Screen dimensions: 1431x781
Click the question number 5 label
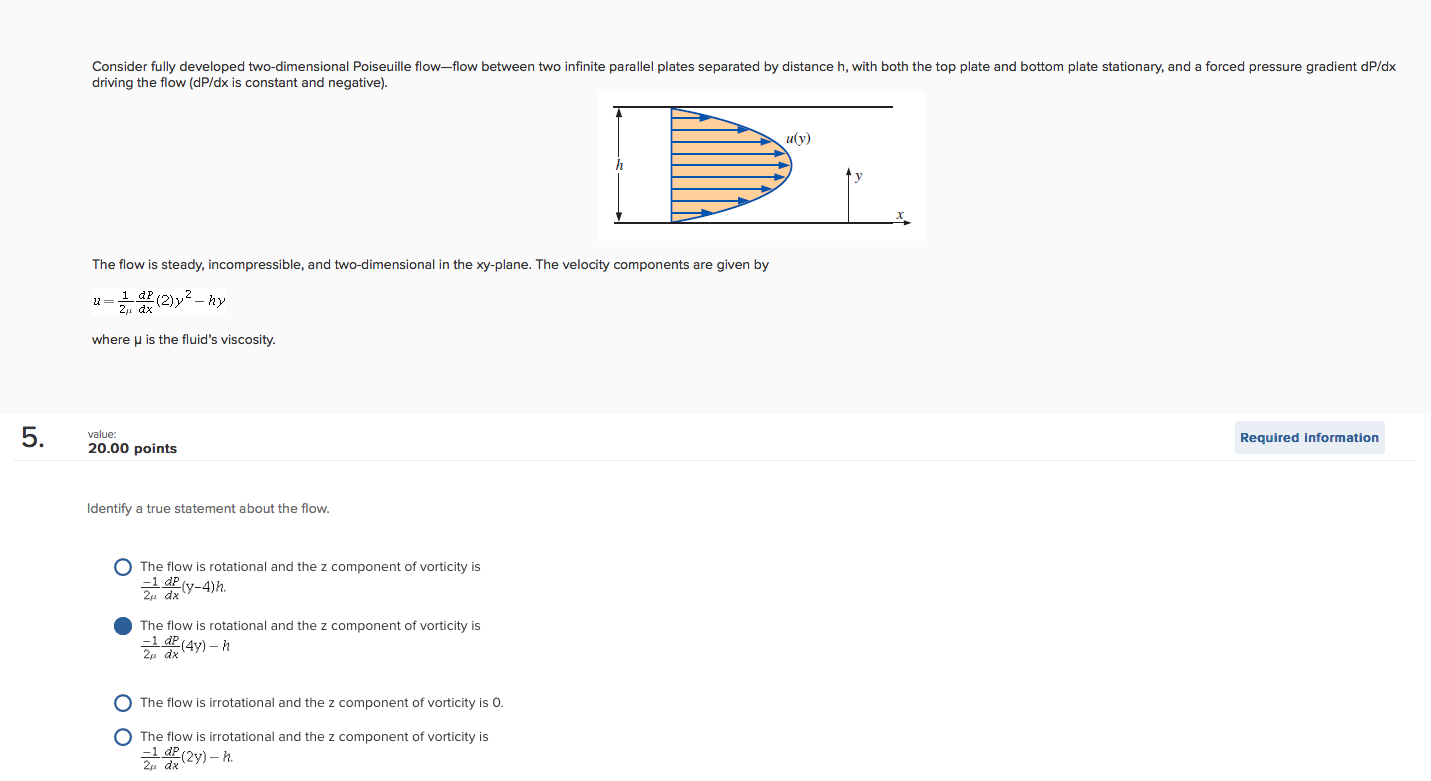click(33, 438)
